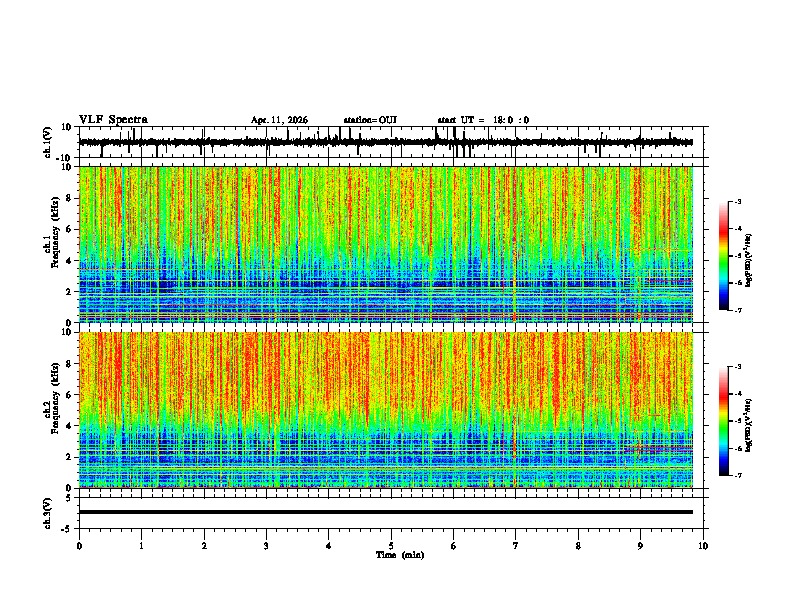The image size is (792, 612).
Task: Click the ch.2 colorbar log PSD label
Action: tap(749, 425)
